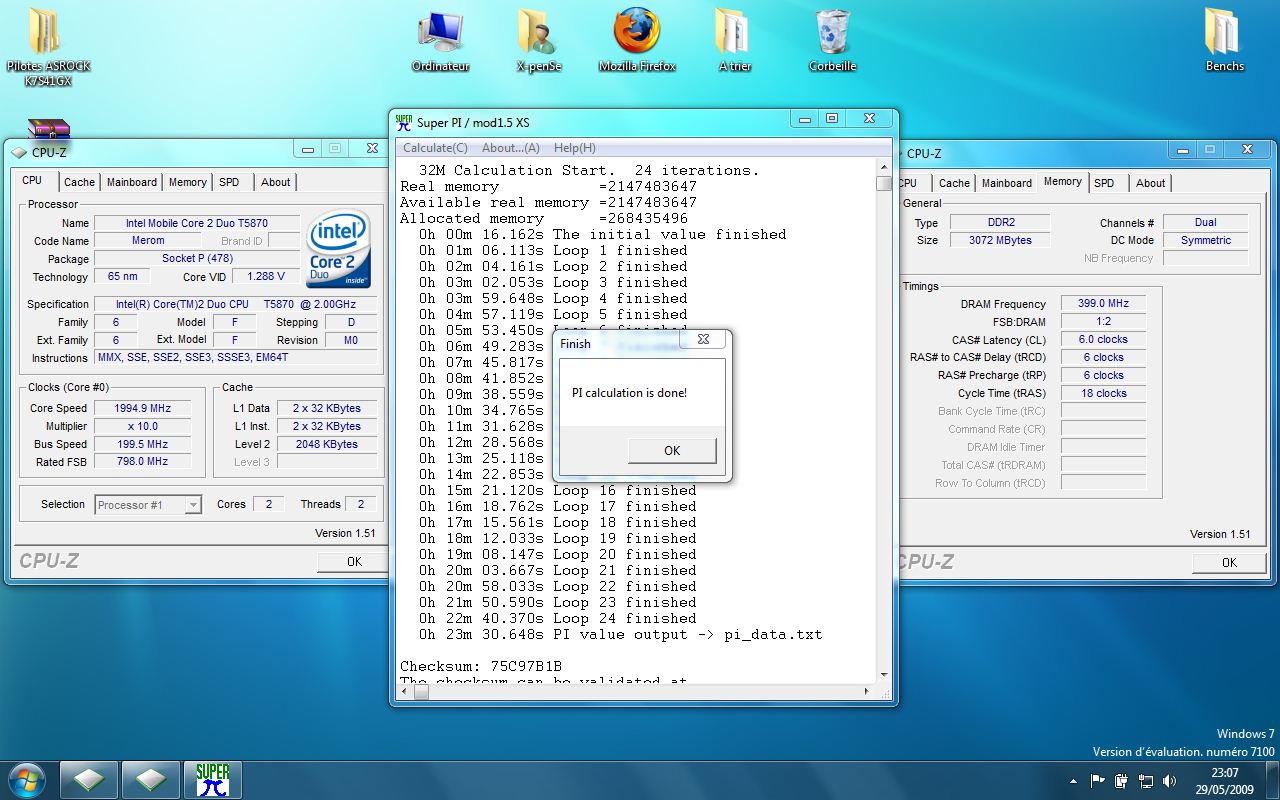The image size is (1280, 800).
Task: Click the network tray icon
Action: click(1145, 780)
